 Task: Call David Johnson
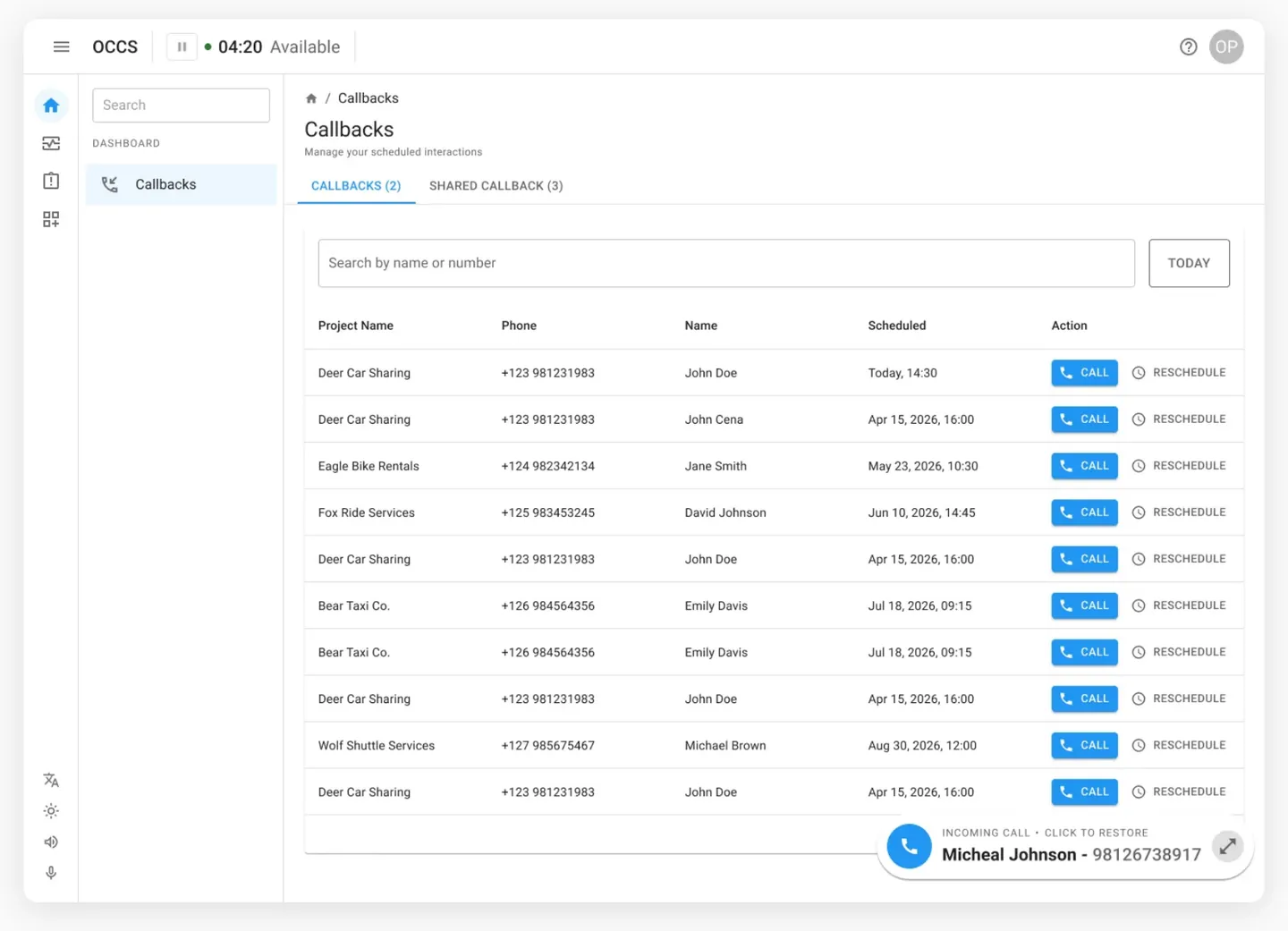[1084, 512]
